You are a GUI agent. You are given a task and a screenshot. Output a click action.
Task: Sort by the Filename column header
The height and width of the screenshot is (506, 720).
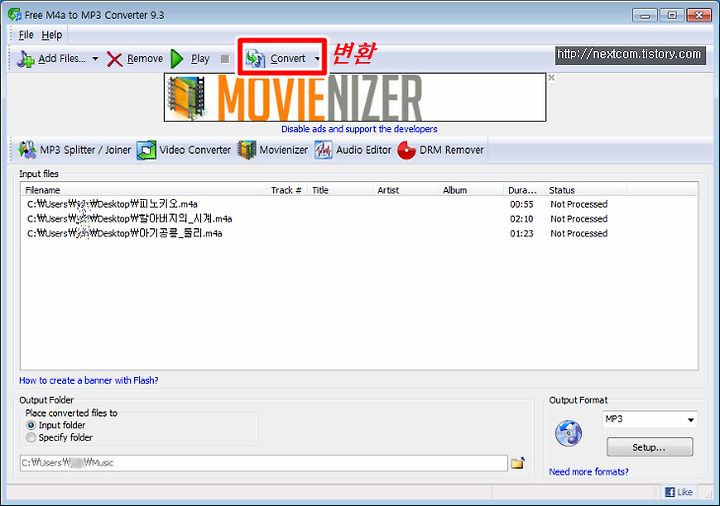tap(144, 190)
